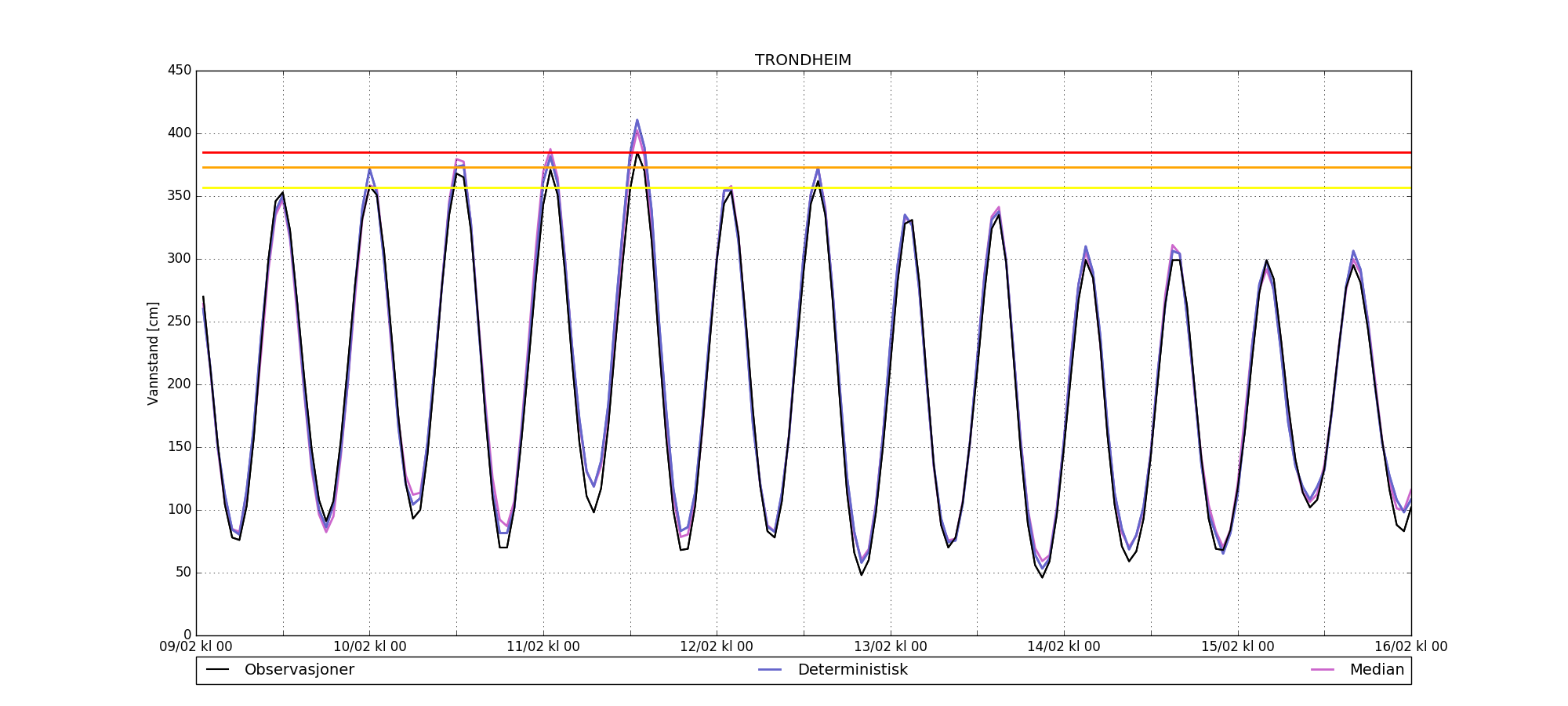Click the 50 y-axis tick label
The width and height of the screenshot is (1568, 706).
pyautogui.click(x=183, y=573)
